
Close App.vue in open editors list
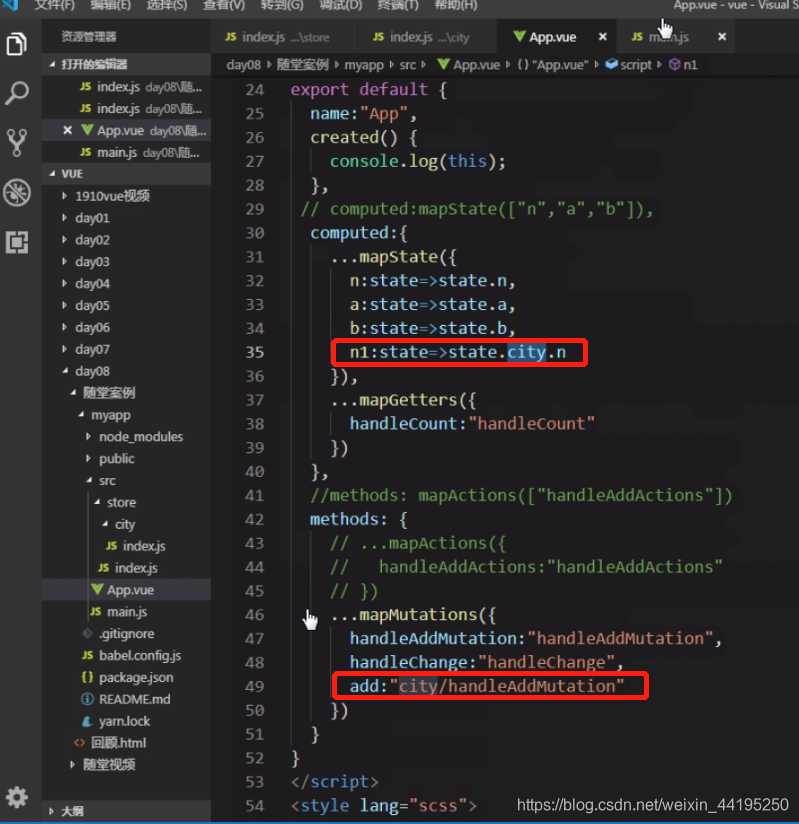pos(67,130)
